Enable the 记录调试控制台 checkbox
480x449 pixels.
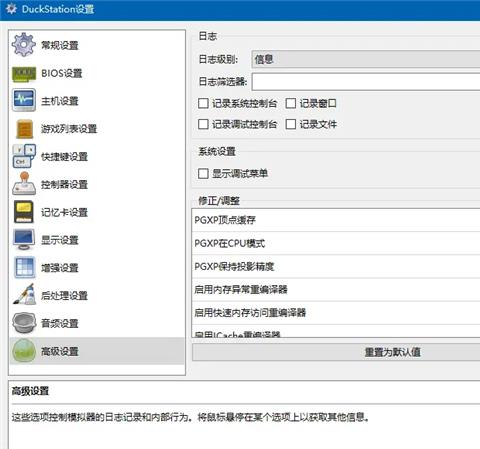click(x=203, y=124)
